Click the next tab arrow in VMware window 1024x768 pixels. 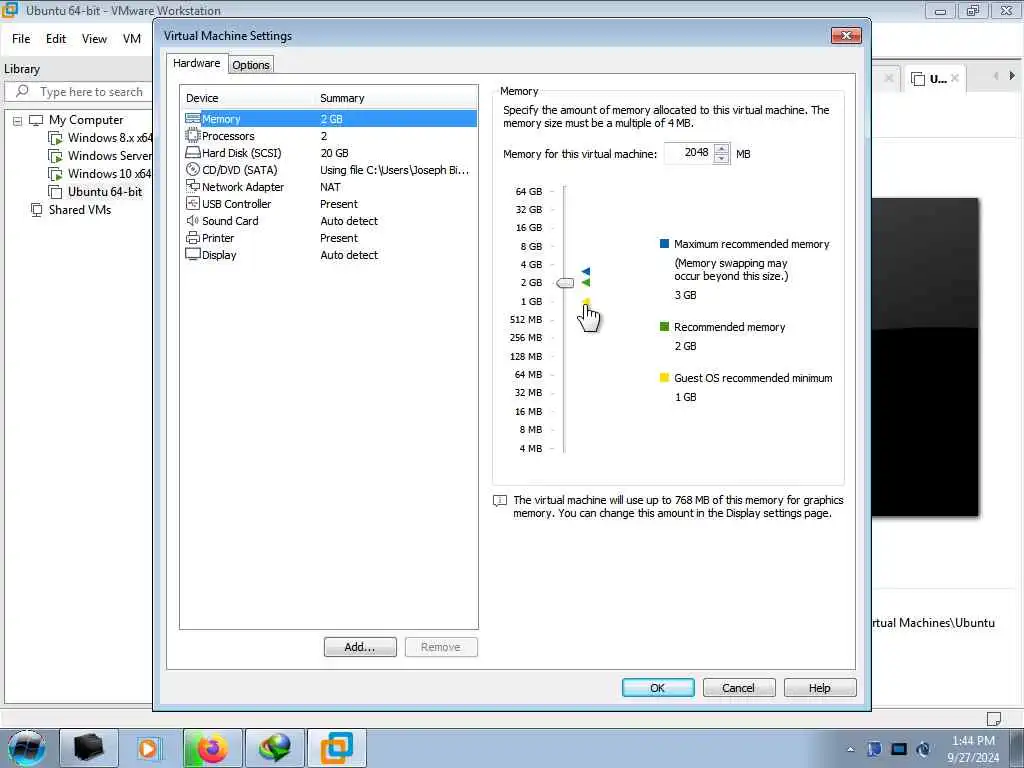click(1012, 76)
